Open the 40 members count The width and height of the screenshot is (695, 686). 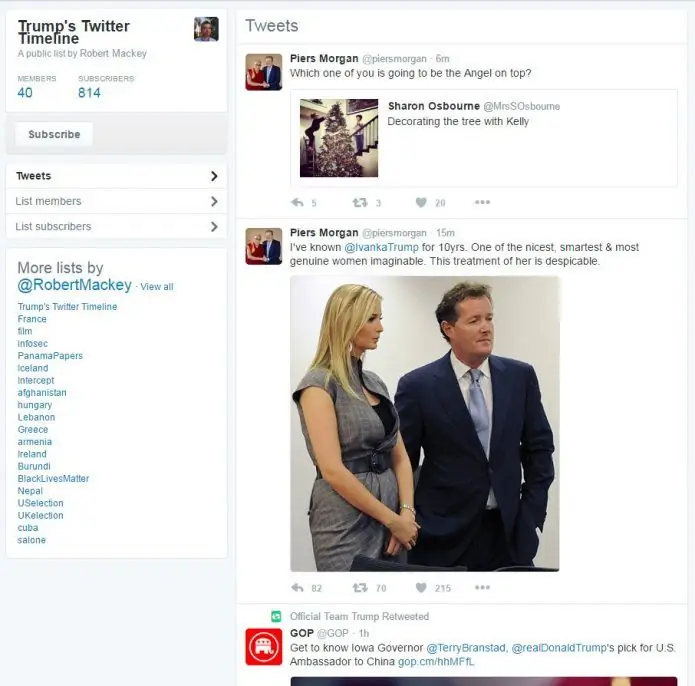[x=25, y=93]
